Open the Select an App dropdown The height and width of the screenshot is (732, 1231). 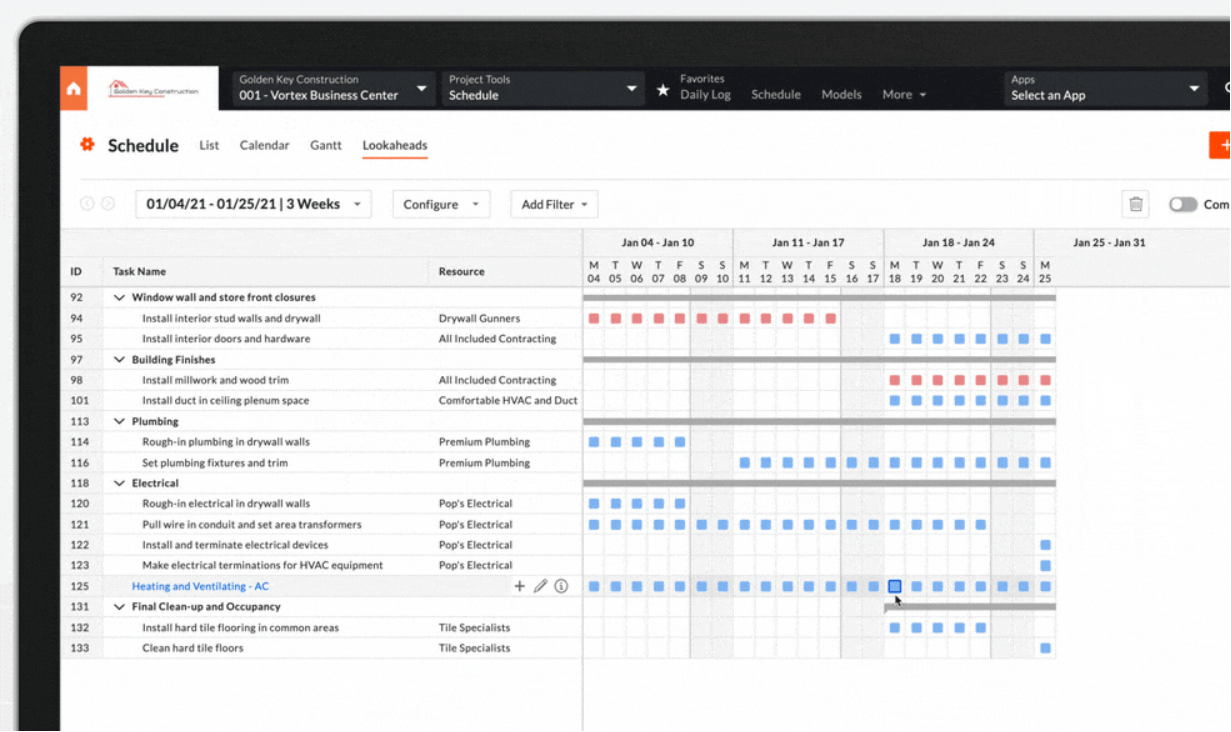click(x=1105, y=88)
